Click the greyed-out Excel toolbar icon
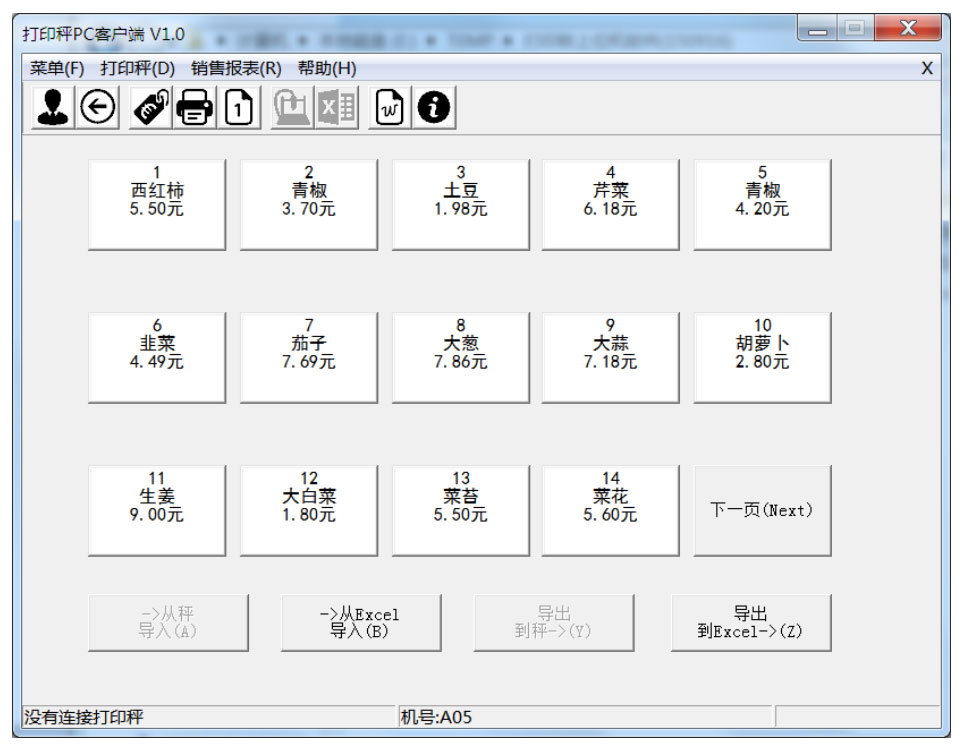This screenshot has width=962, height=748. (337, 107)
